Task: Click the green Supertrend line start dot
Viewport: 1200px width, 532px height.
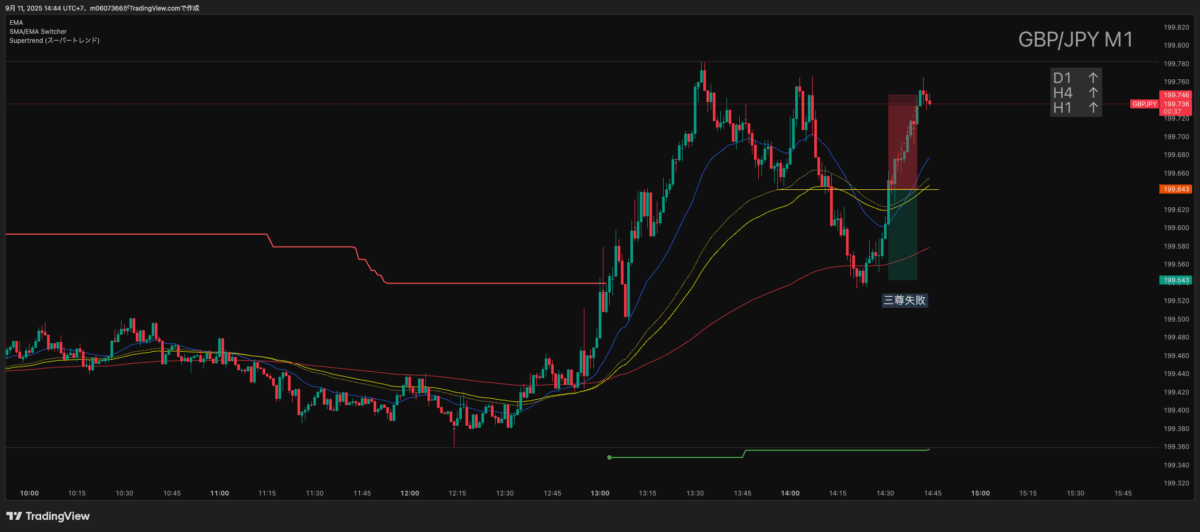Action: (609, 458)
